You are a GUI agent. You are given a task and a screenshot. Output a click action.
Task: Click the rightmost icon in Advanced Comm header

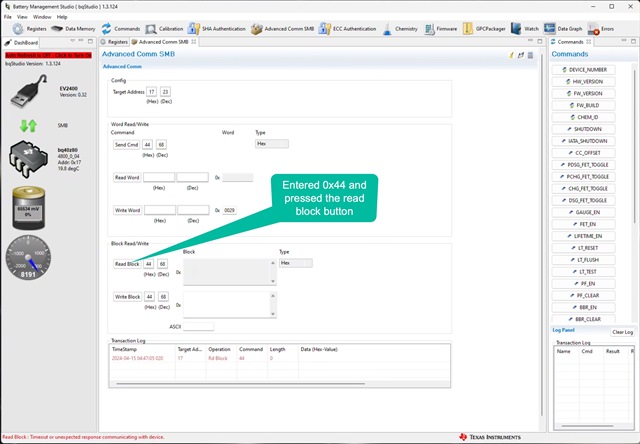click(x=530, y=55)
